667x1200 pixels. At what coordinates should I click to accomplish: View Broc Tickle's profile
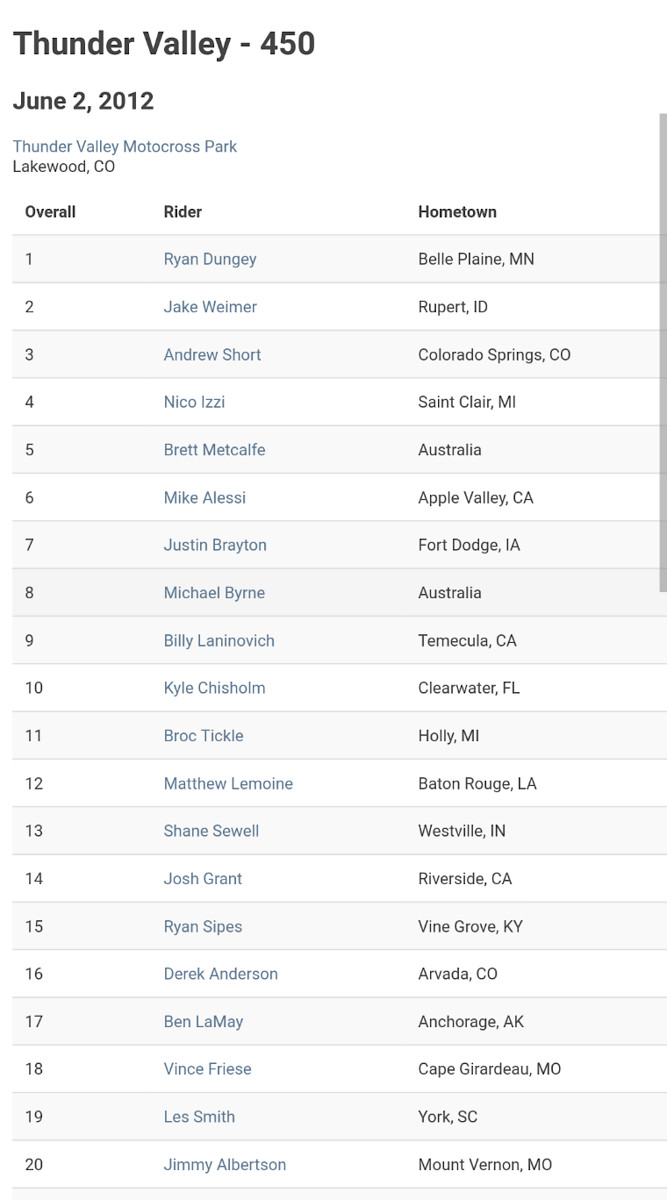coord(203,736)
